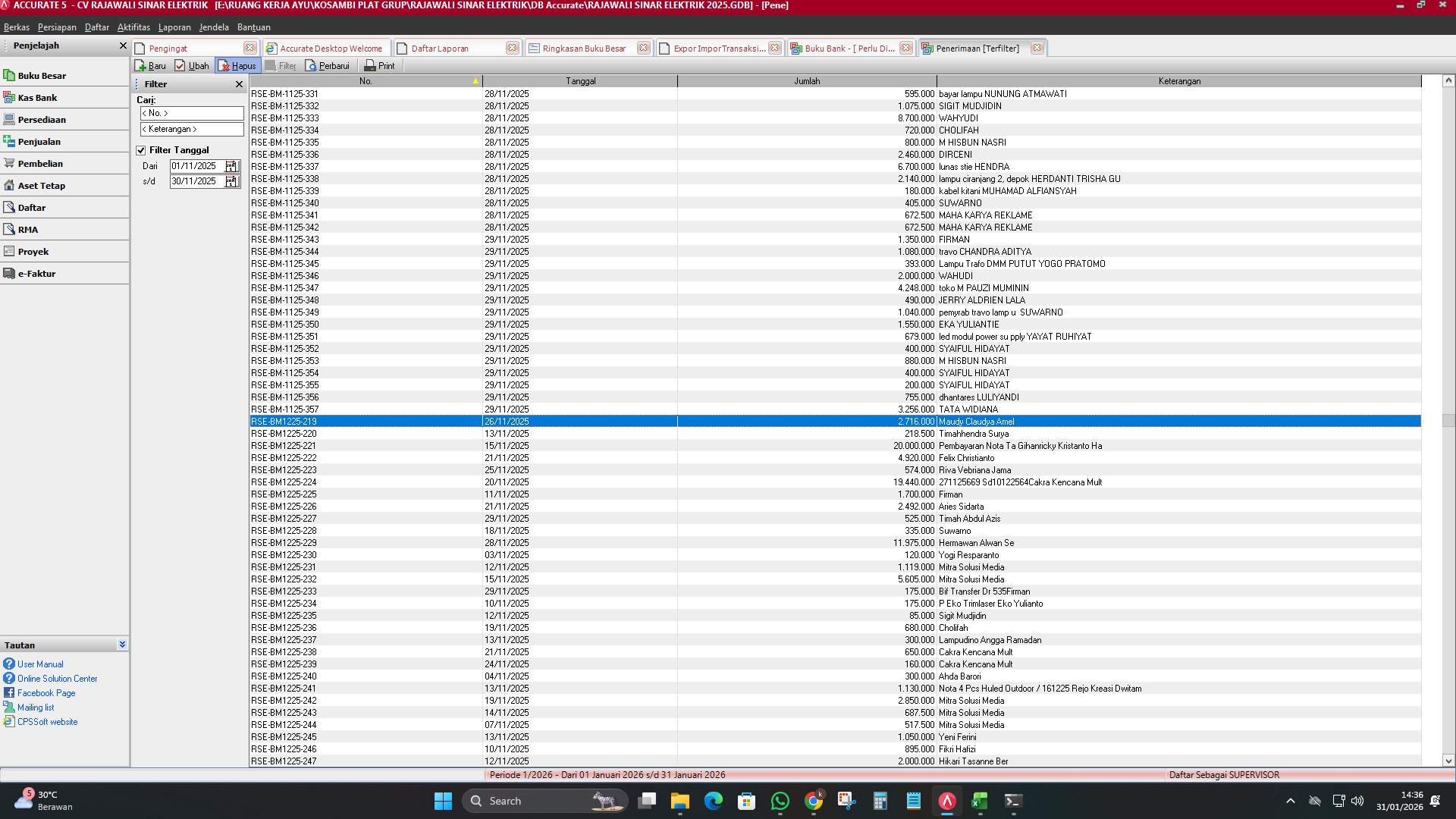Open the Online Solution Center link
This screenshot has height=819, width=1456.
pyautogui.click(x=57, y=679)
